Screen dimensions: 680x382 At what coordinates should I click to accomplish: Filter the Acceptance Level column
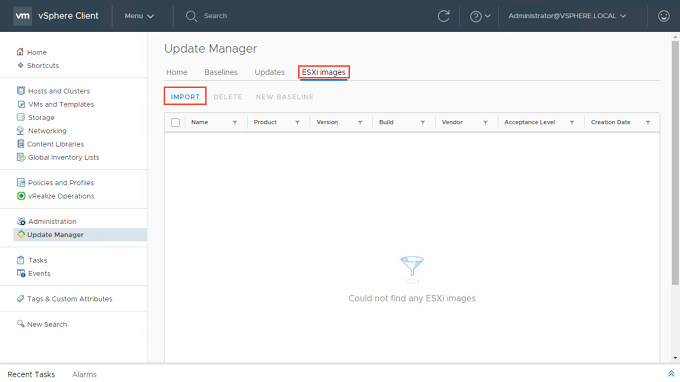pyautogui.click(x=572, y=123)
